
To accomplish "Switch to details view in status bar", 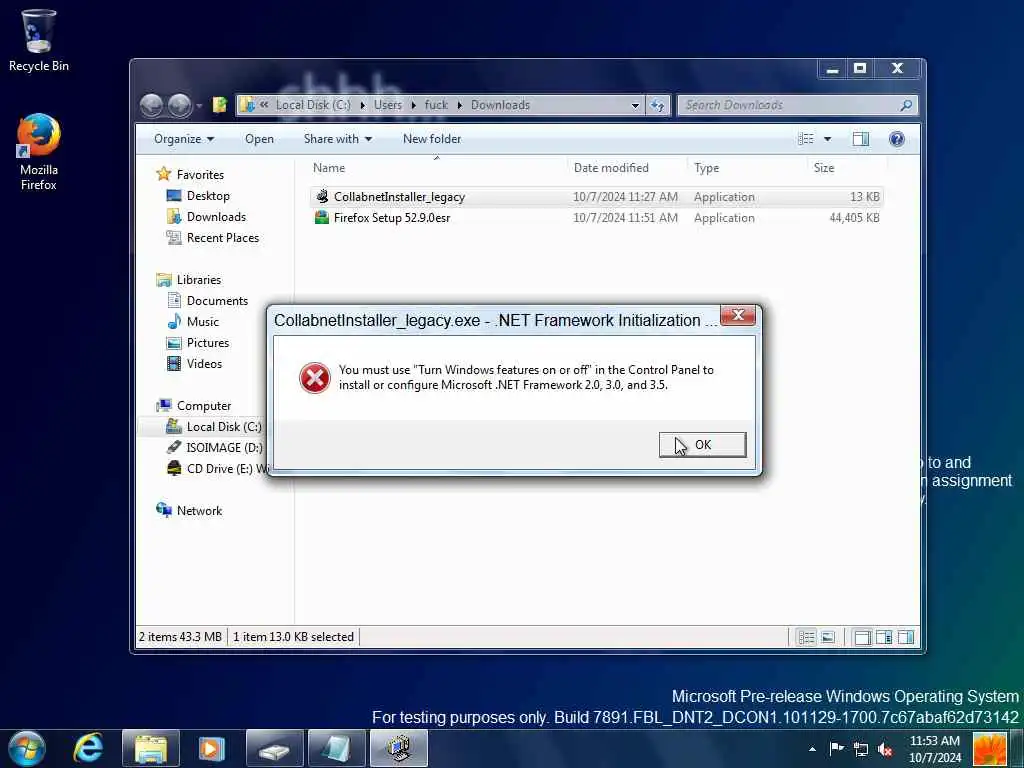I will pos(807,637).
